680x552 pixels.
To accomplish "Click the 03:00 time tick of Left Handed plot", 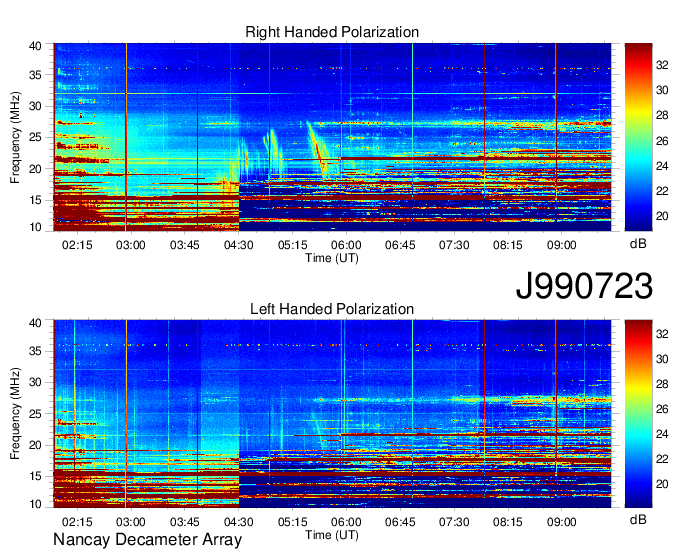I will 131,521.
